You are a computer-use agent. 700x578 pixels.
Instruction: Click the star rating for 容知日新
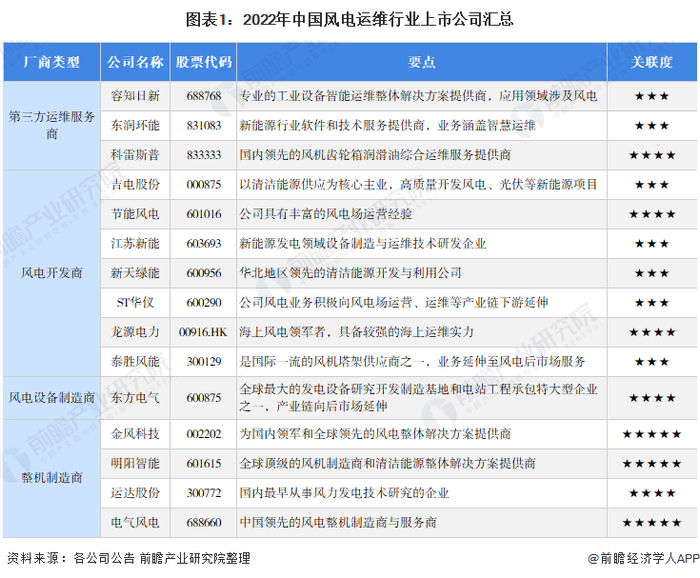click(x=652, y=96)
